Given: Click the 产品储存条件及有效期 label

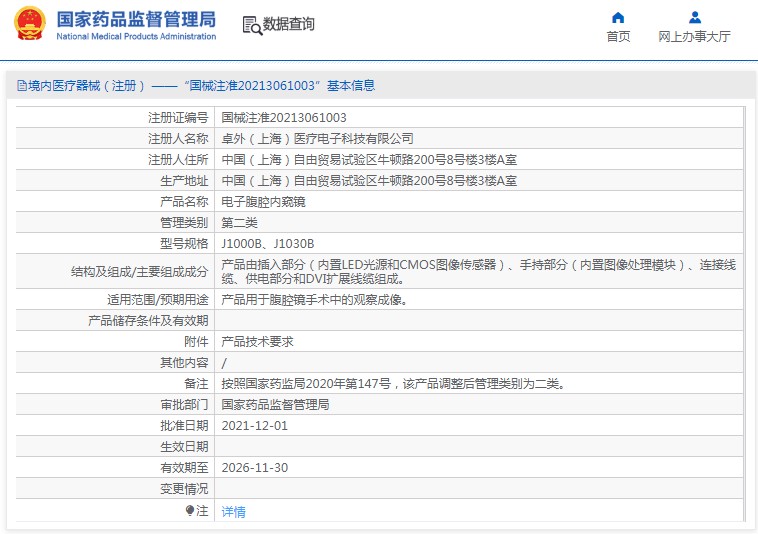Looking at the screenshot, I should (x=148, y=321).
